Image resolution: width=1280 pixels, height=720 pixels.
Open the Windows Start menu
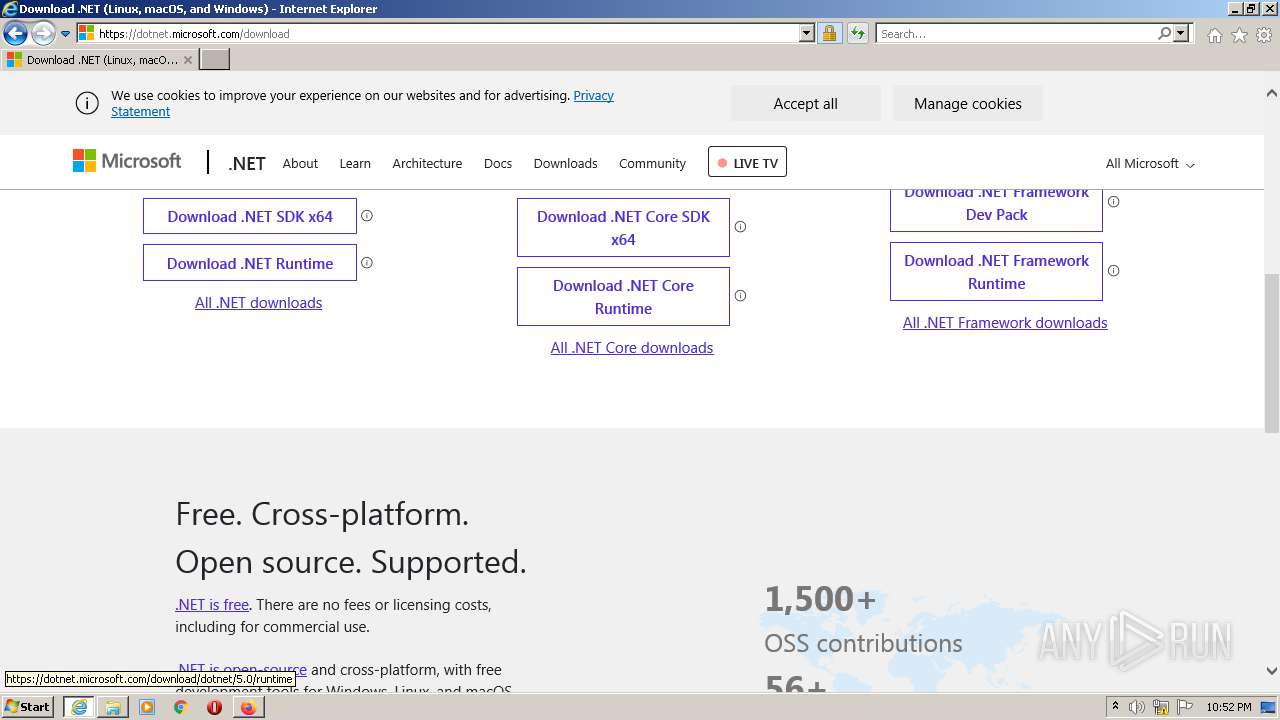(x=27, y=707)
